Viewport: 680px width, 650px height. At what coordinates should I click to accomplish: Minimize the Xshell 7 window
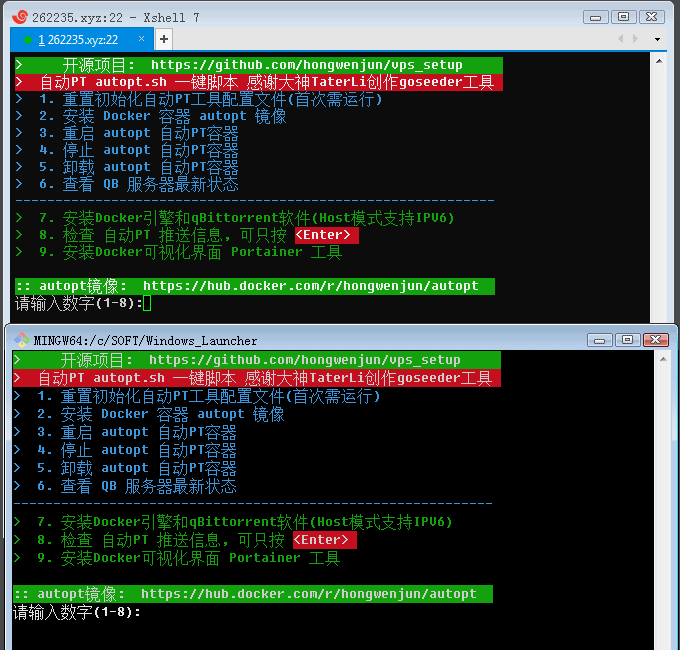(x=595, y=17)
